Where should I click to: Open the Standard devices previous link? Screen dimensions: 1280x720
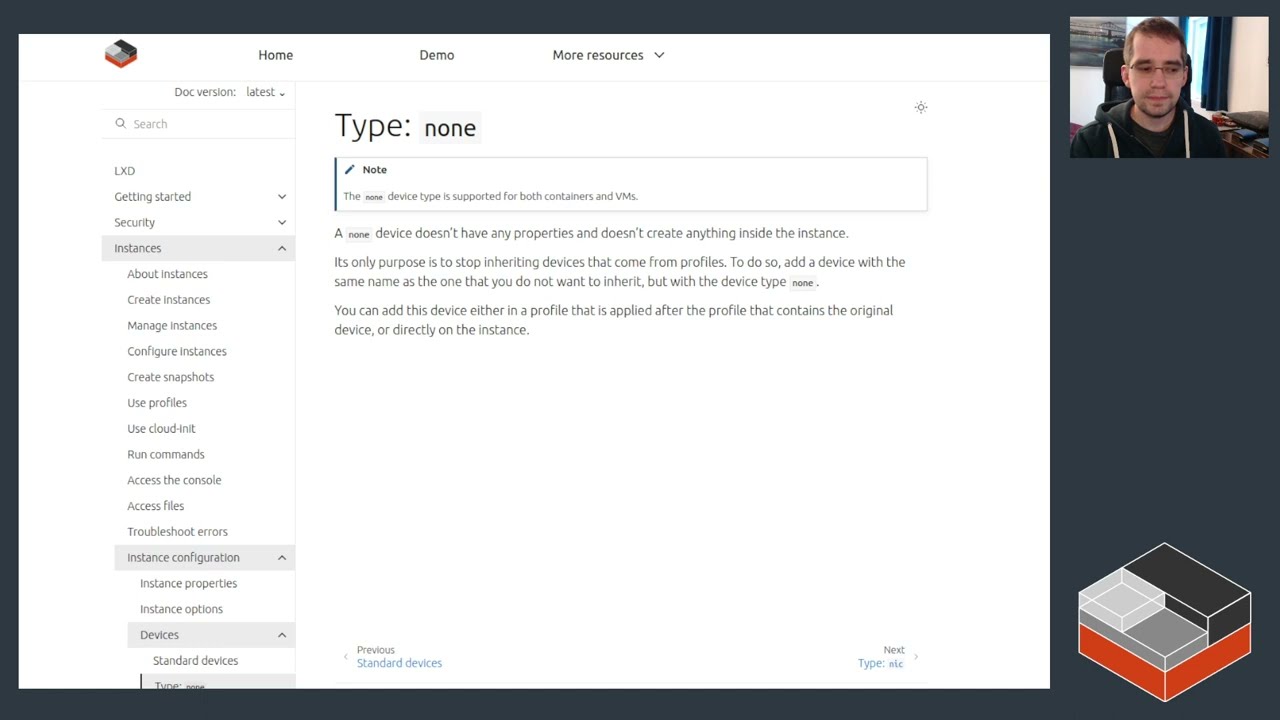[x=399, y=663]
